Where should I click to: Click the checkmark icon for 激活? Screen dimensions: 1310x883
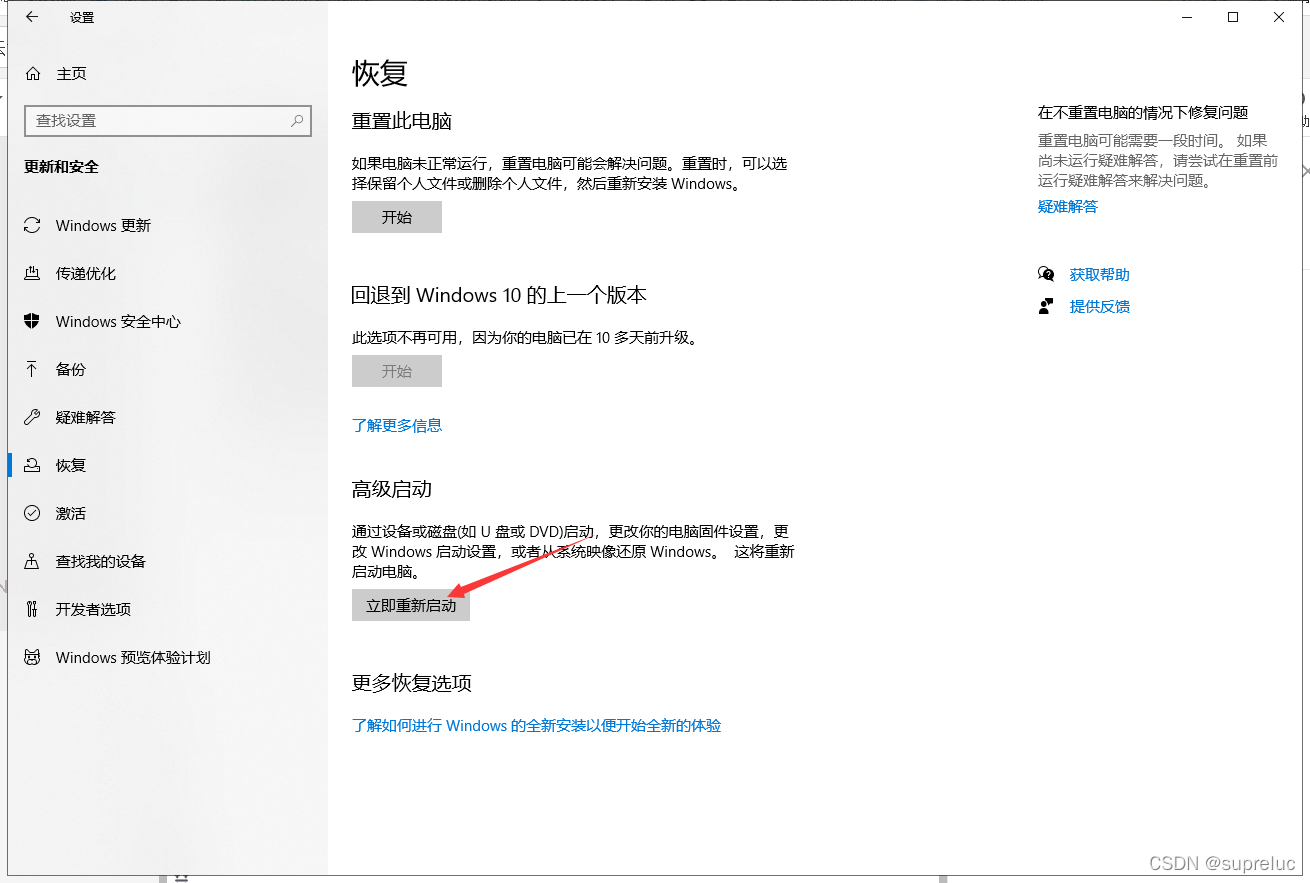tap(33, 514)
